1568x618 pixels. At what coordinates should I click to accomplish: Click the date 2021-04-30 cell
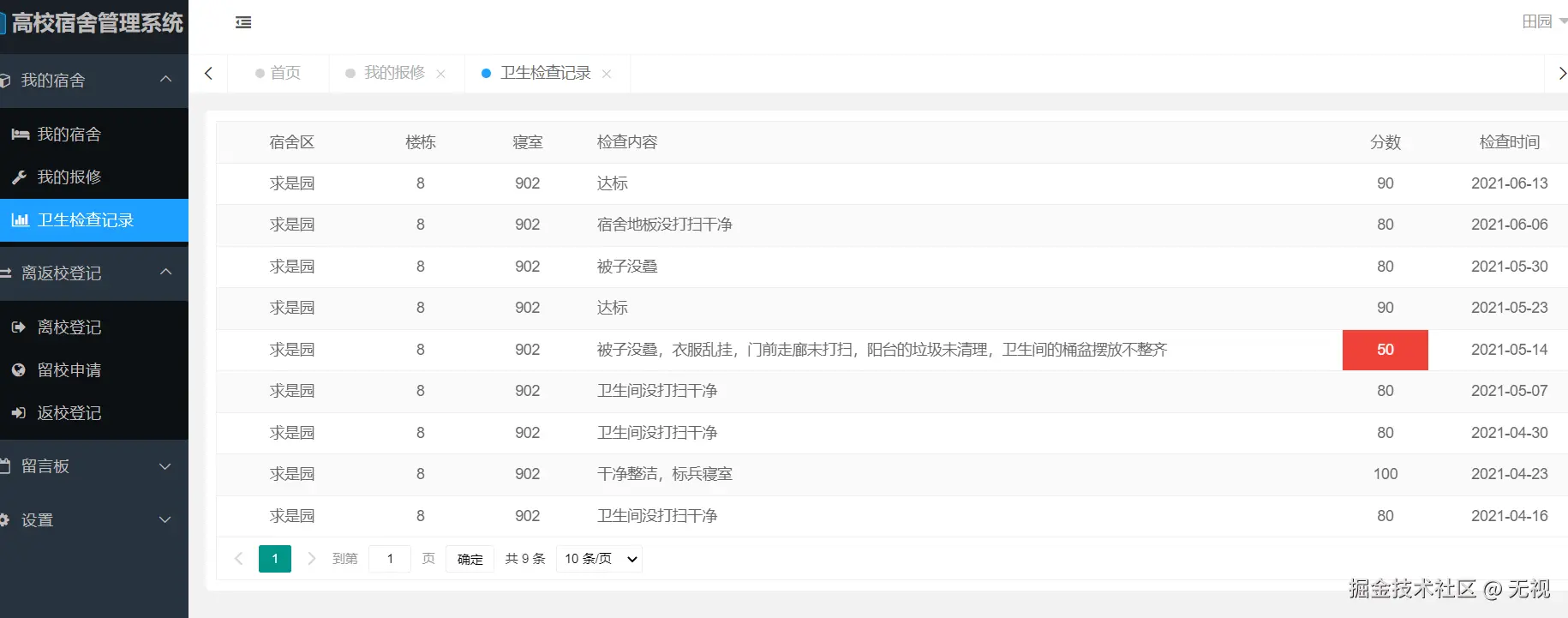click(1510, 433)
